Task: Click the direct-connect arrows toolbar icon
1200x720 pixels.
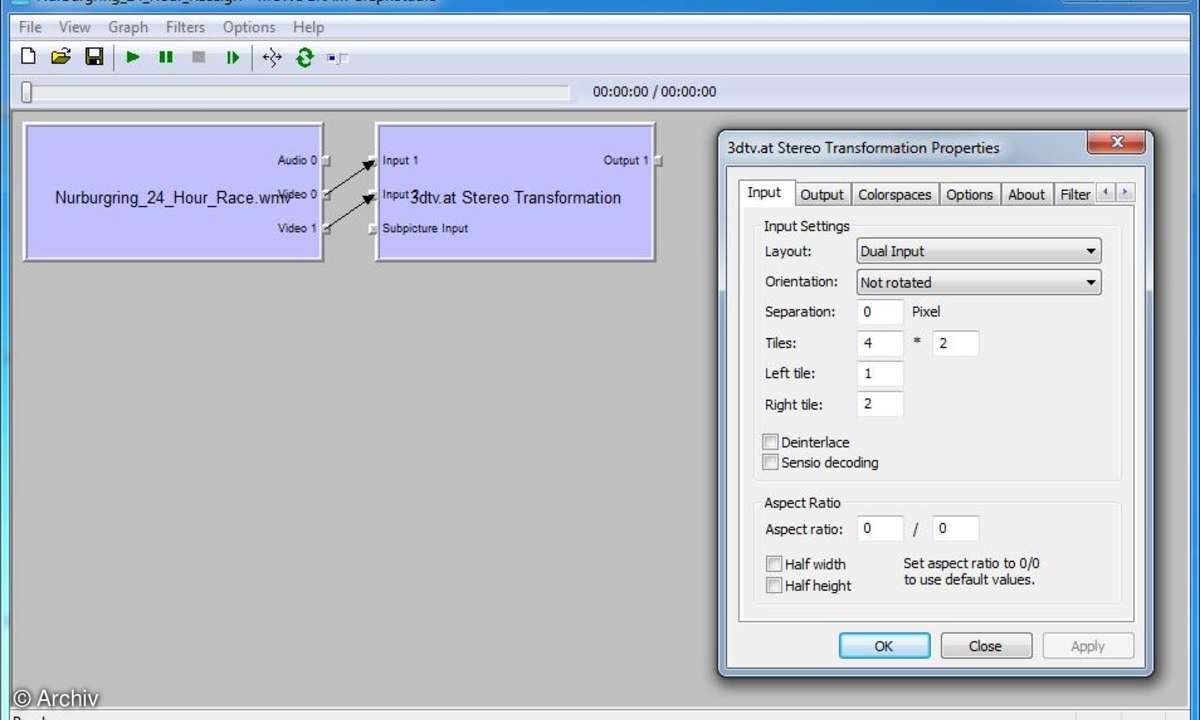Action: click(x=272, y=57)
